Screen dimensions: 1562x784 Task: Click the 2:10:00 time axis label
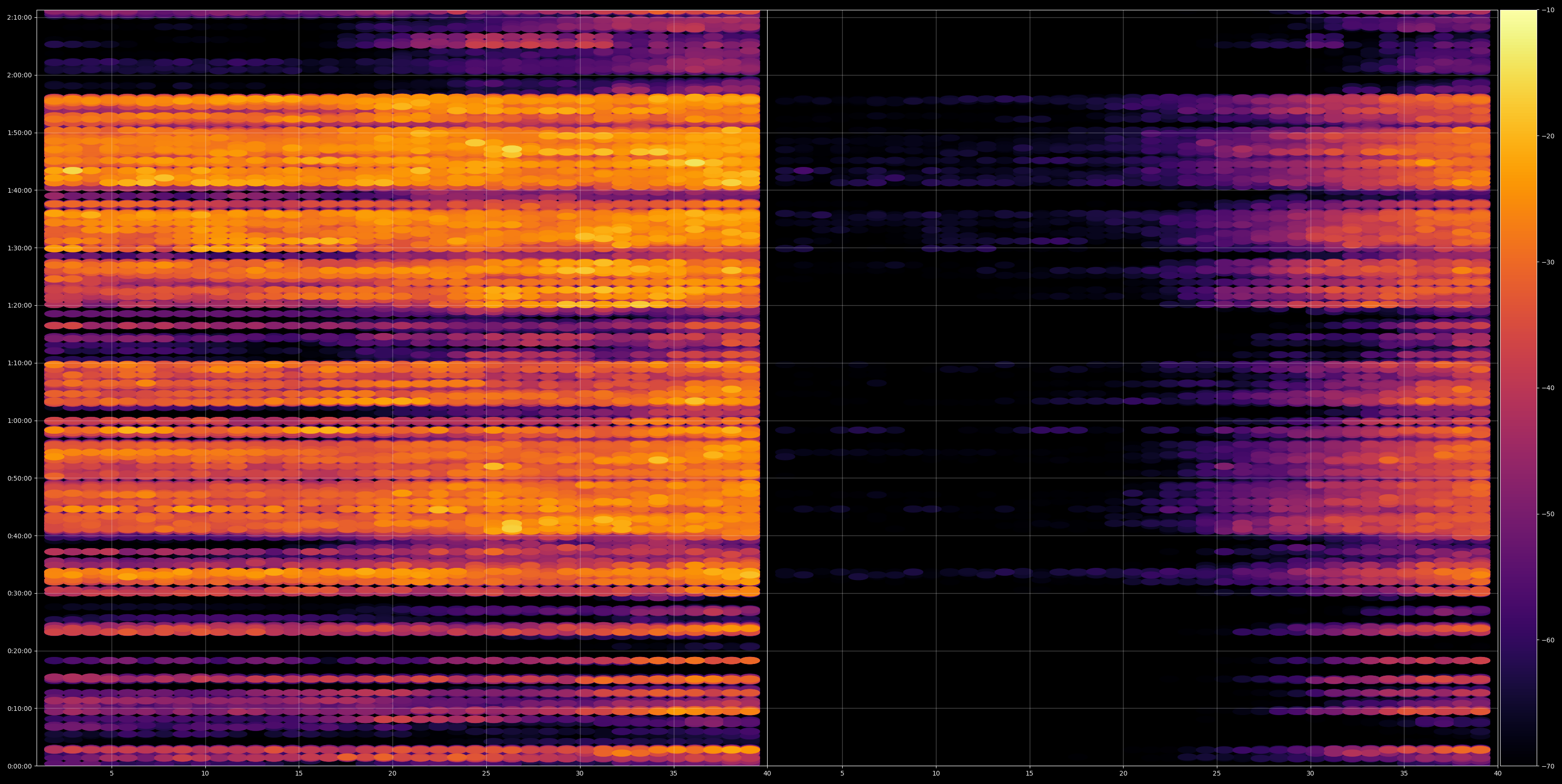click(19, 17)
